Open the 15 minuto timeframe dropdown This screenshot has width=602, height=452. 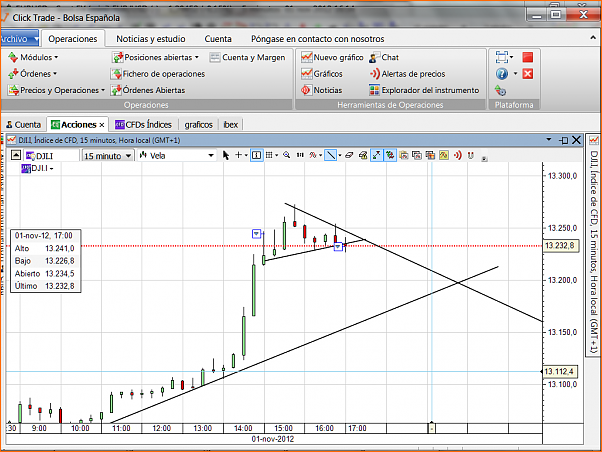point(108,156)
